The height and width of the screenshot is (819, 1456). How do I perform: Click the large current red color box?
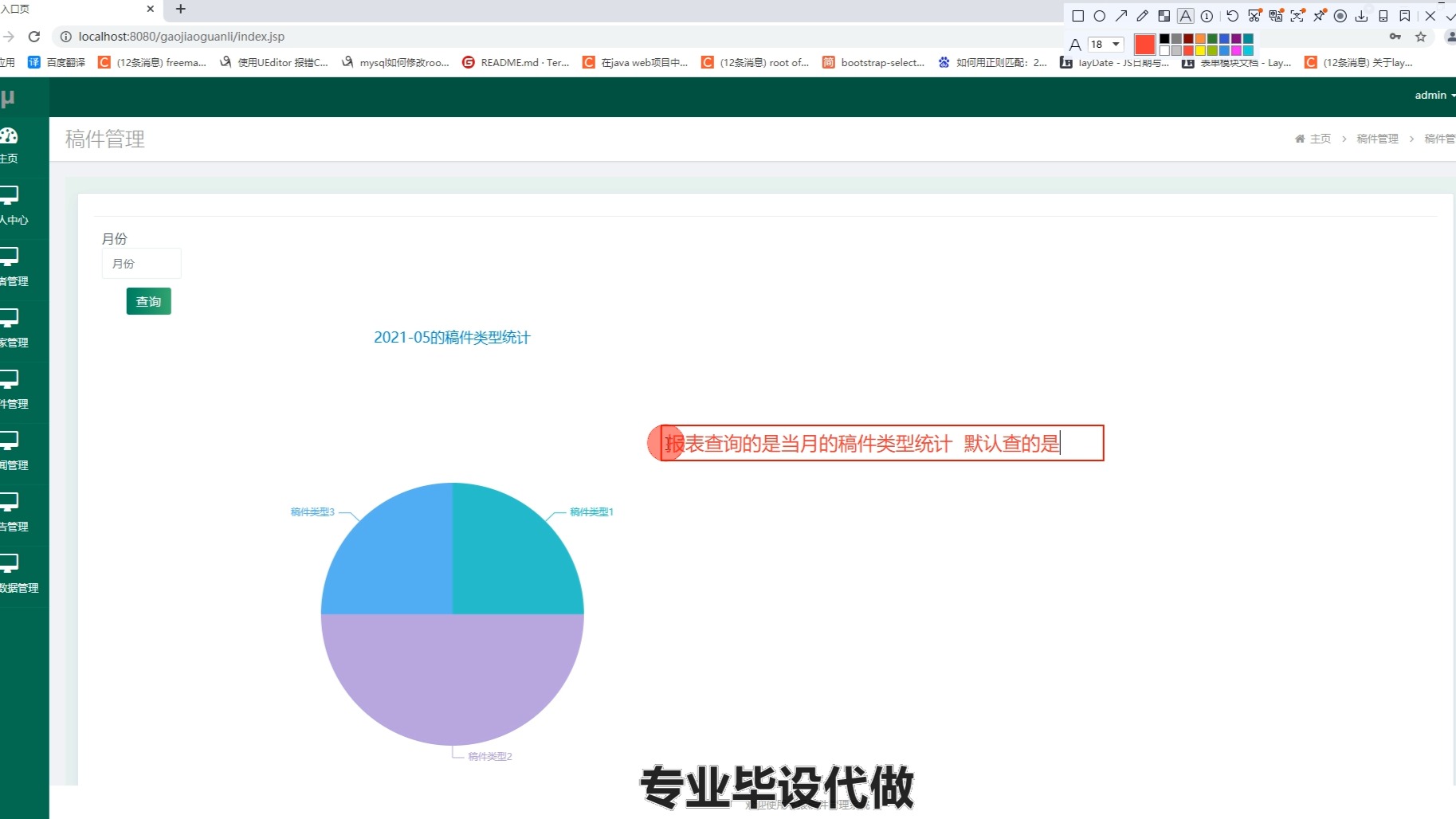(1145, 45)
